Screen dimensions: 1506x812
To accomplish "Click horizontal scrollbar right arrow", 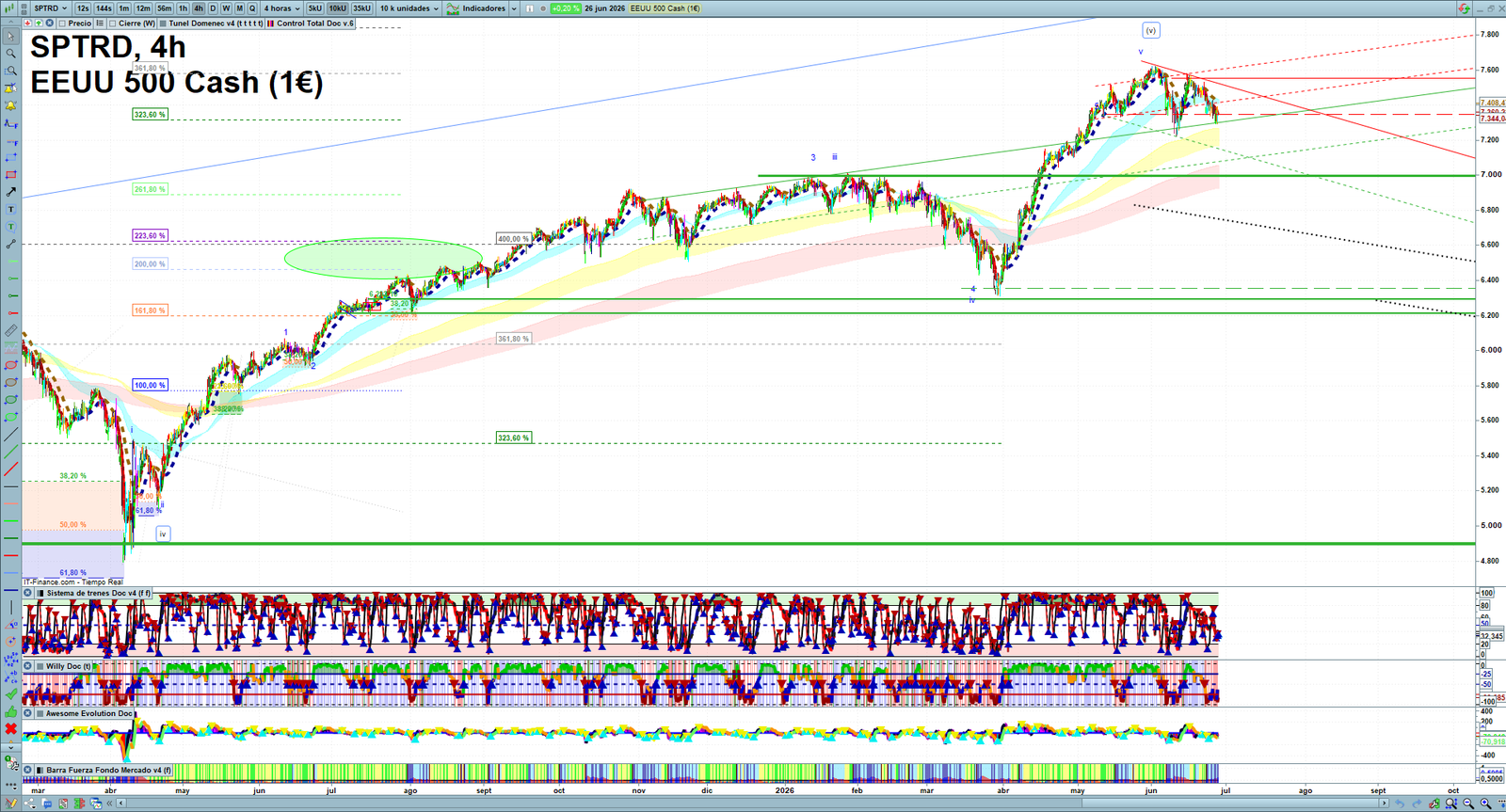I will (1385, 804).
